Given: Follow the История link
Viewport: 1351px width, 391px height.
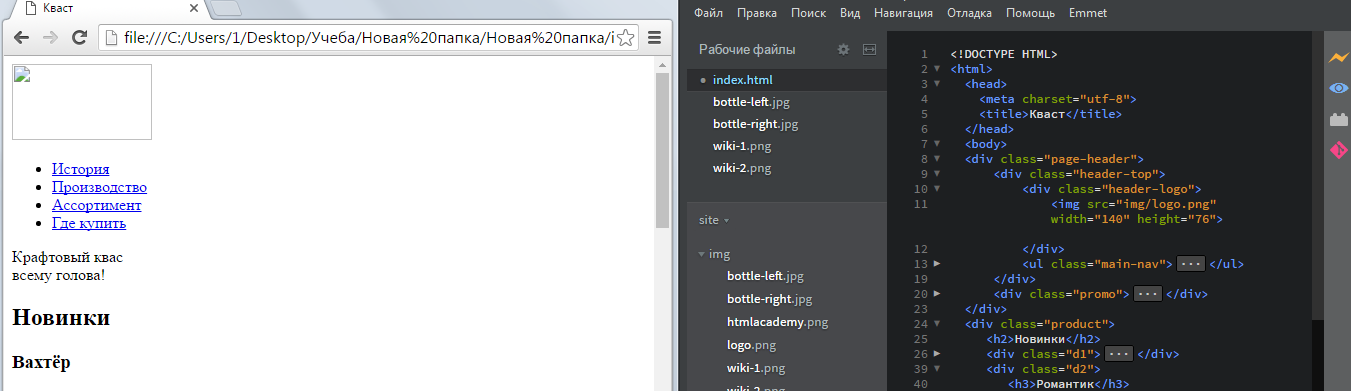Looking at the screenshot, I should [81, 169].
